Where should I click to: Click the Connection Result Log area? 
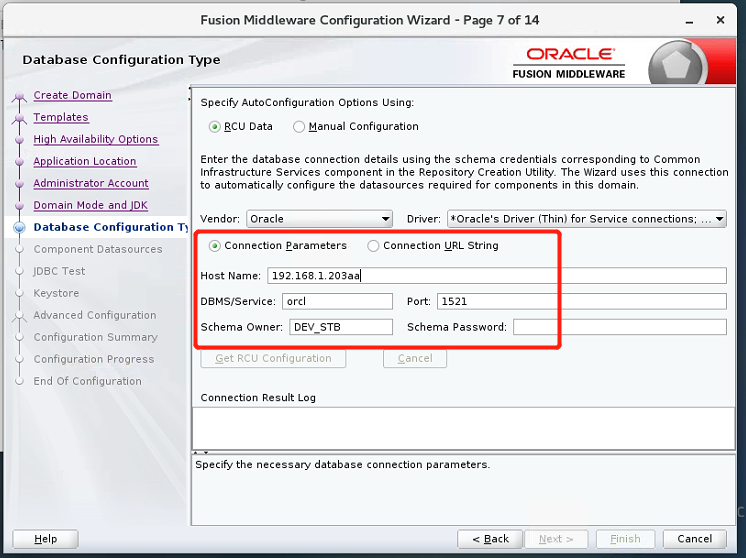pyautogui.click(x=464, y=428)
